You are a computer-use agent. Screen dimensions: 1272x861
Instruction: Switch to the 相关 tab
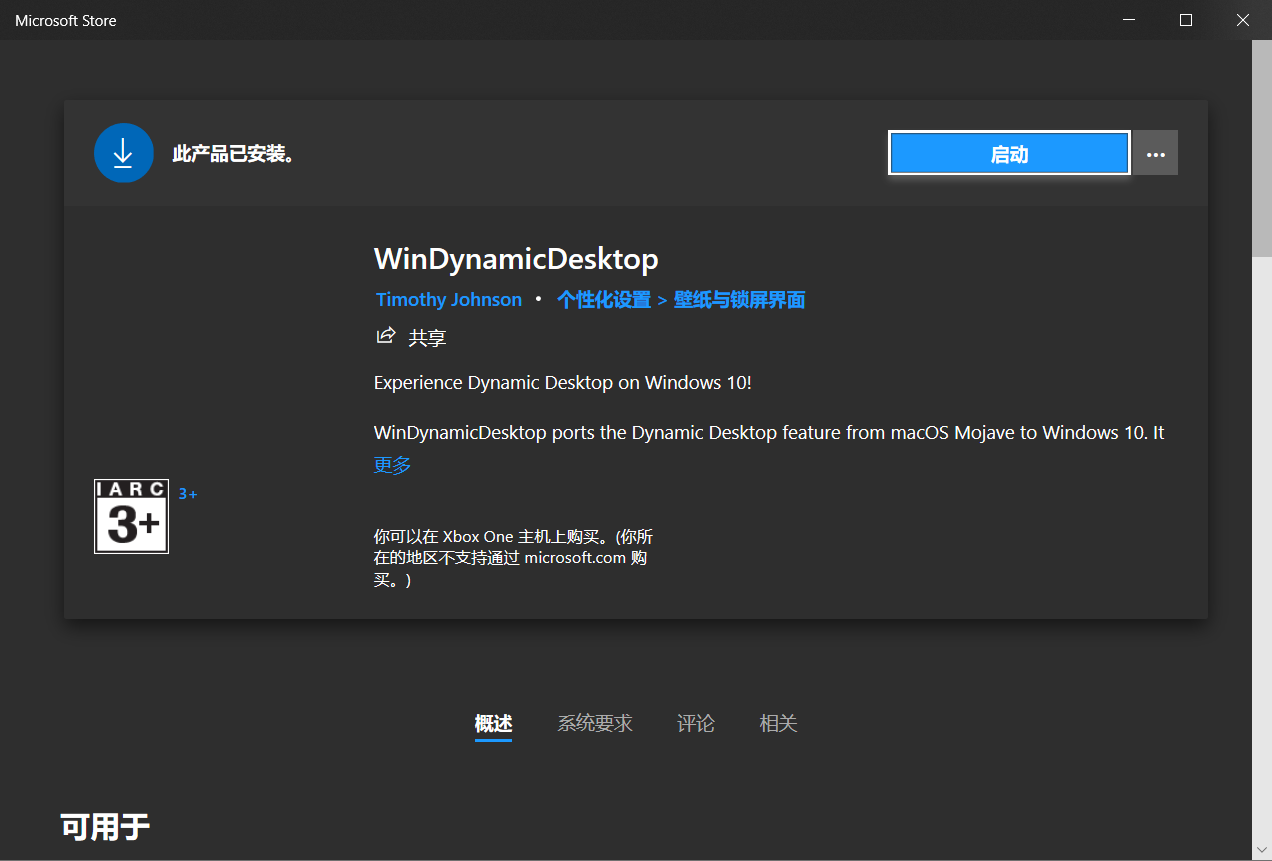click(778, 723)
